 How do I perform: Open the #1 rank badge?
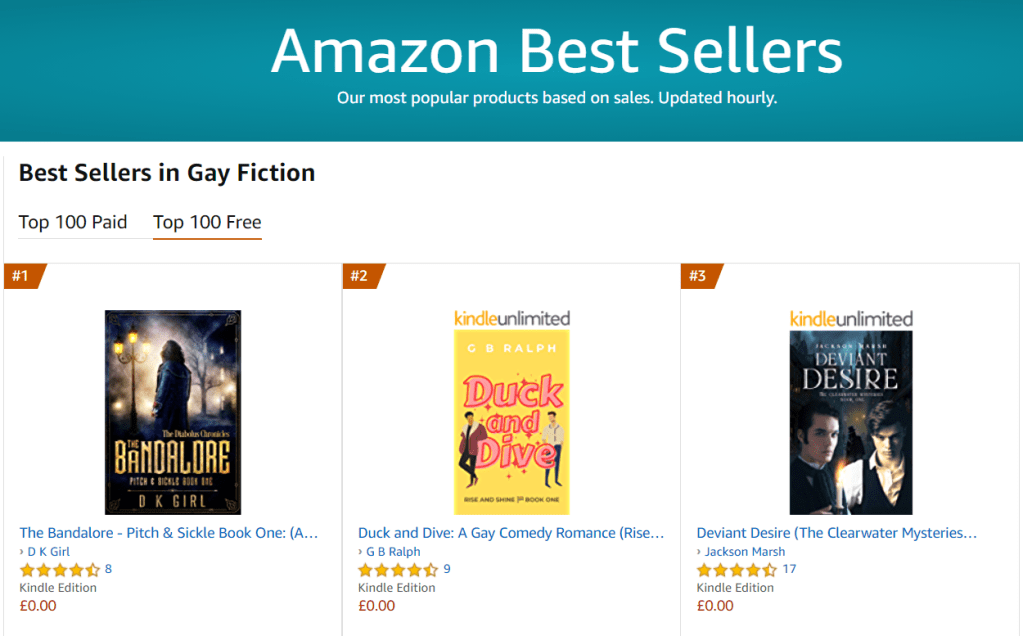[x=22, y=276]
